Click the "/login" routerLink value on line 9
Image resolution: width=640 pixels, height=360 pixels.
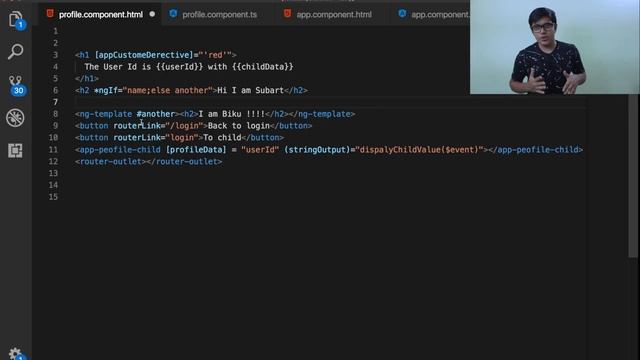click(x=184, y=126)
